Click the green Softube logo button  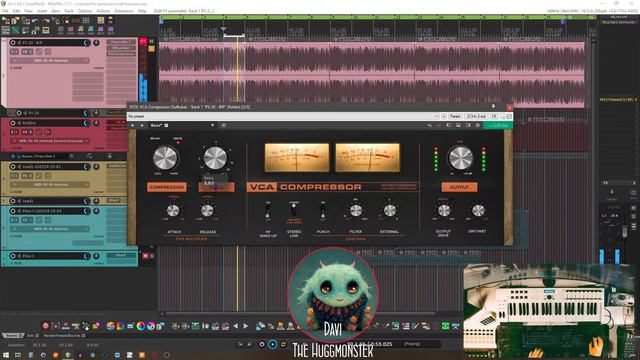[x=498, y=125]
